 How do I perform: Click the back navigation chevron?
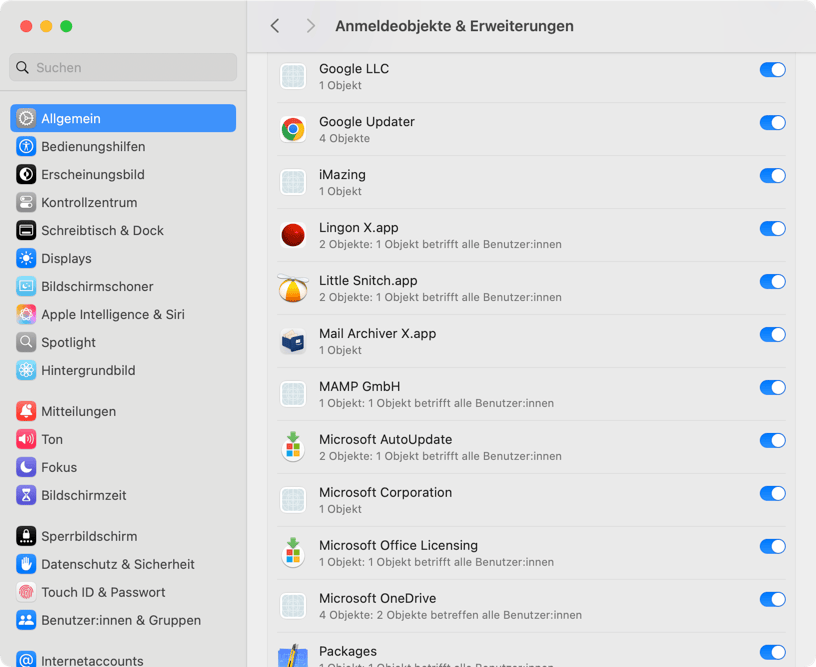tap(275, 26)
